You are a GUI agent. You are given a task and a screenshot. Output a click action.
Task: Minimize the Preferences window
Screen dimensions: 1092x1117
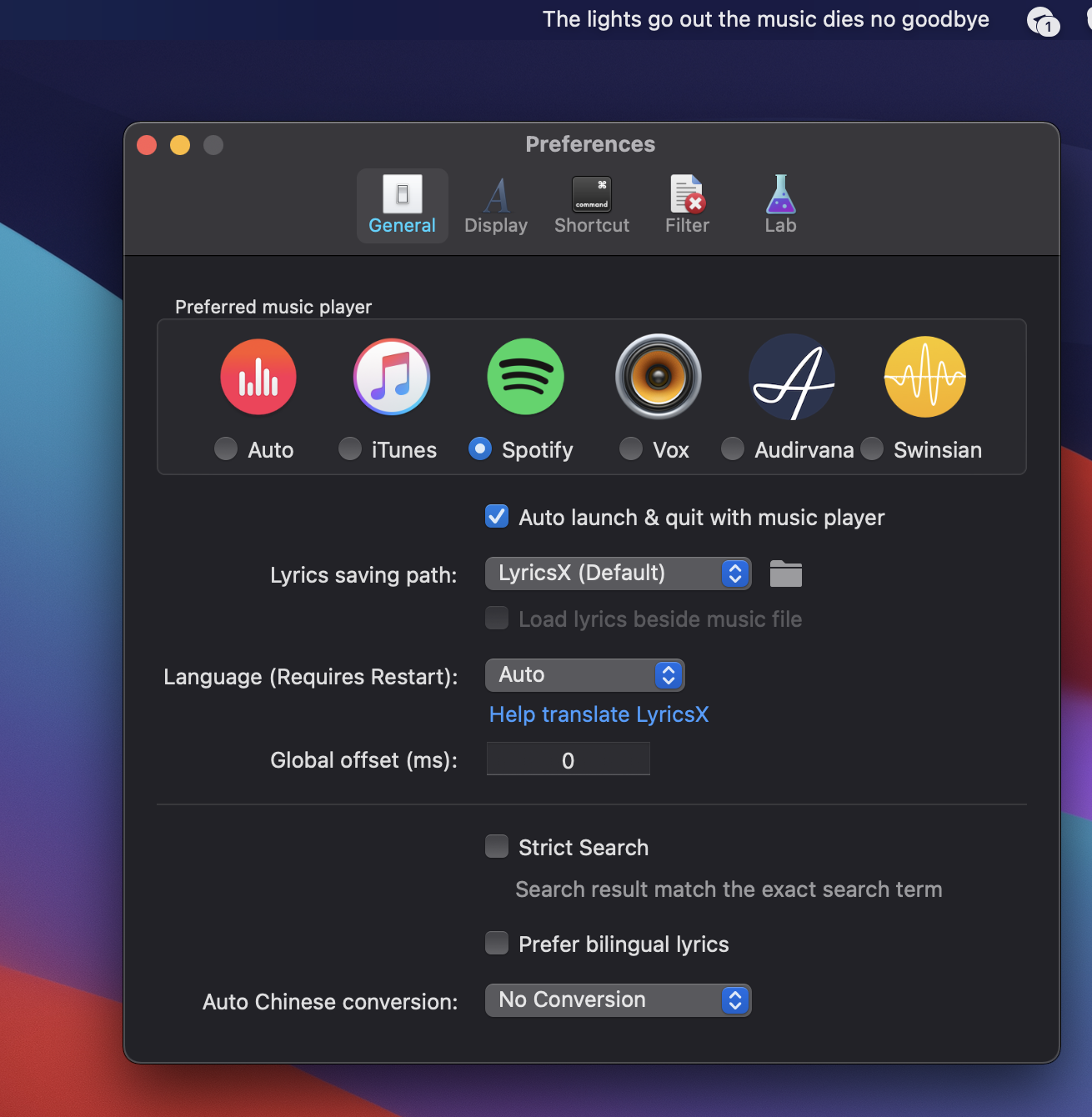[180, 145]
